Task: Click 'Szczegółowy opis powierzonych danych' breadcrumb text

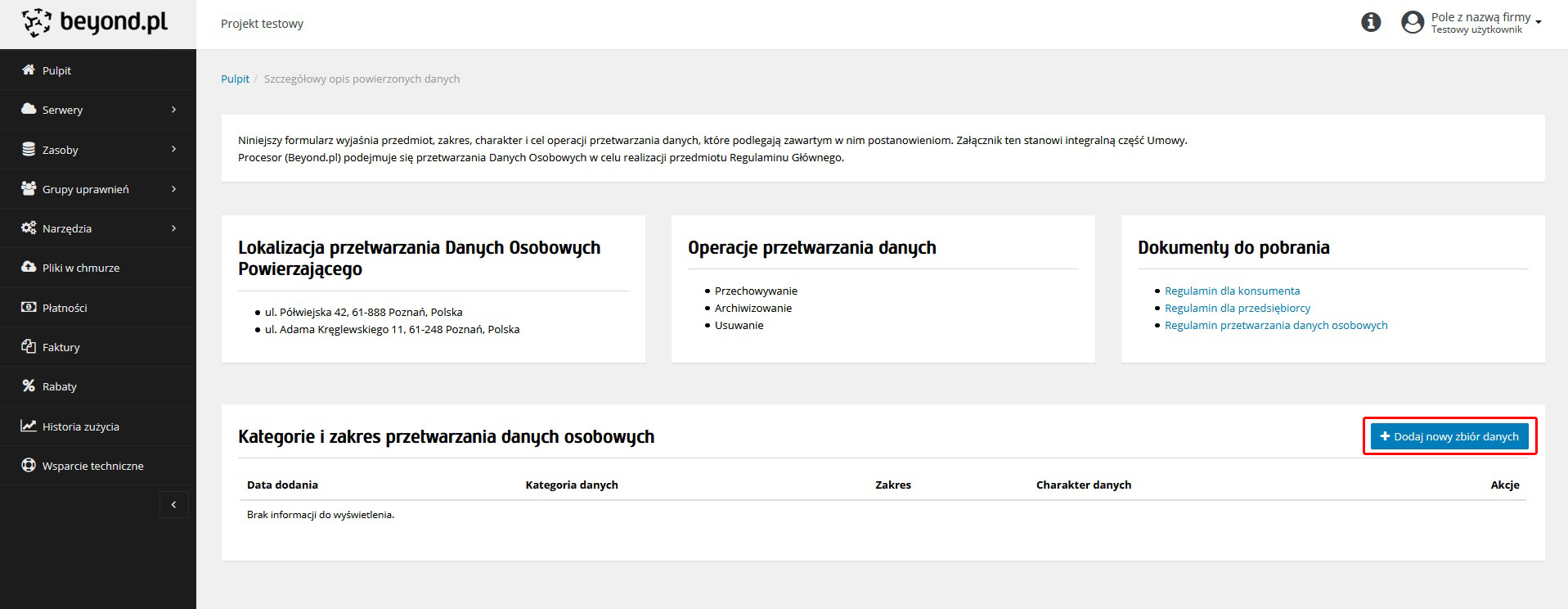Action: coord(362,79)
